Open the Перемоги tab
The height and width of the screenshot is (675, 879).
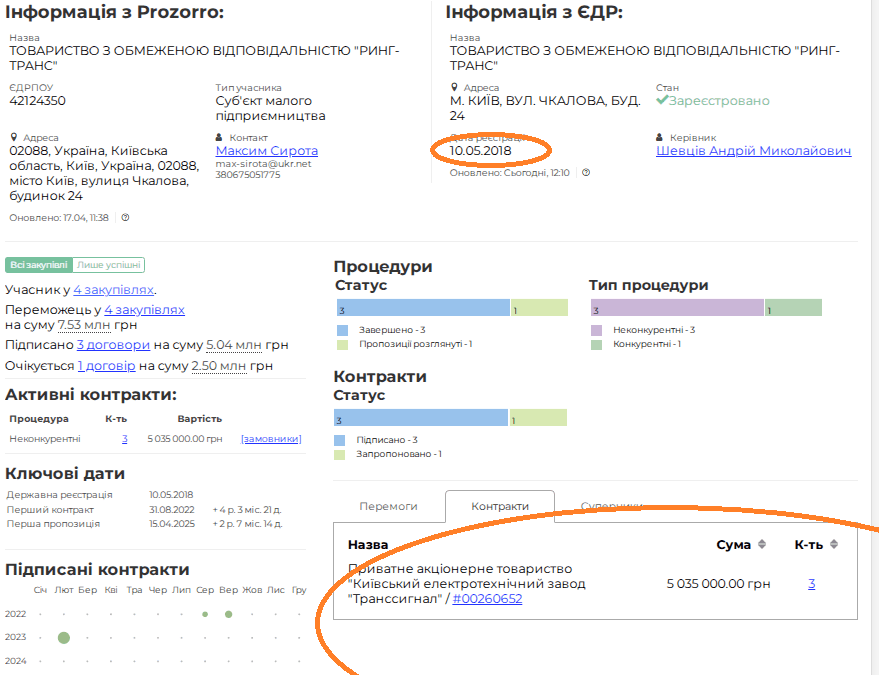pyautogui.click(x=388, y=506)
